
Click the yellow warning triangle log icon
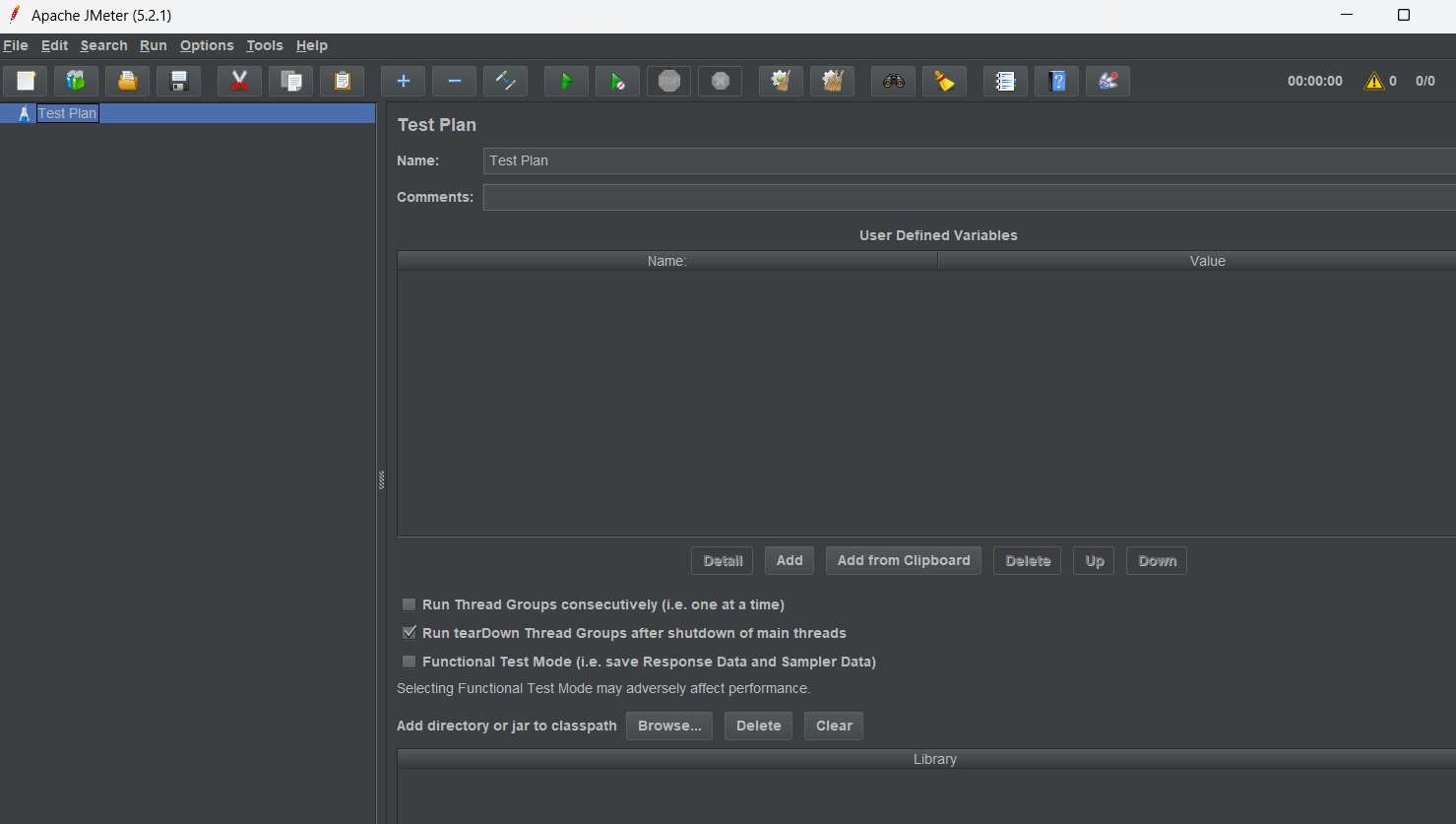pos(1374,81)
